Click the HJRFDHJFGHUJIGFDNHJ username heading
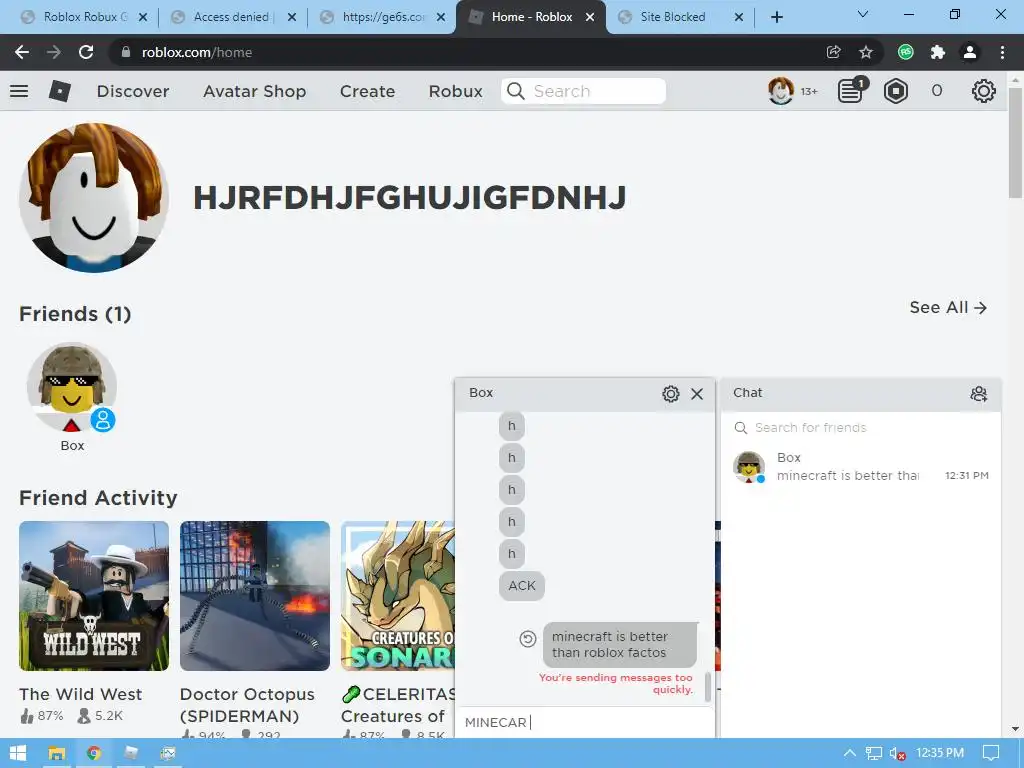This screenshot has width=1024, height=768. (x=409, y=197)
